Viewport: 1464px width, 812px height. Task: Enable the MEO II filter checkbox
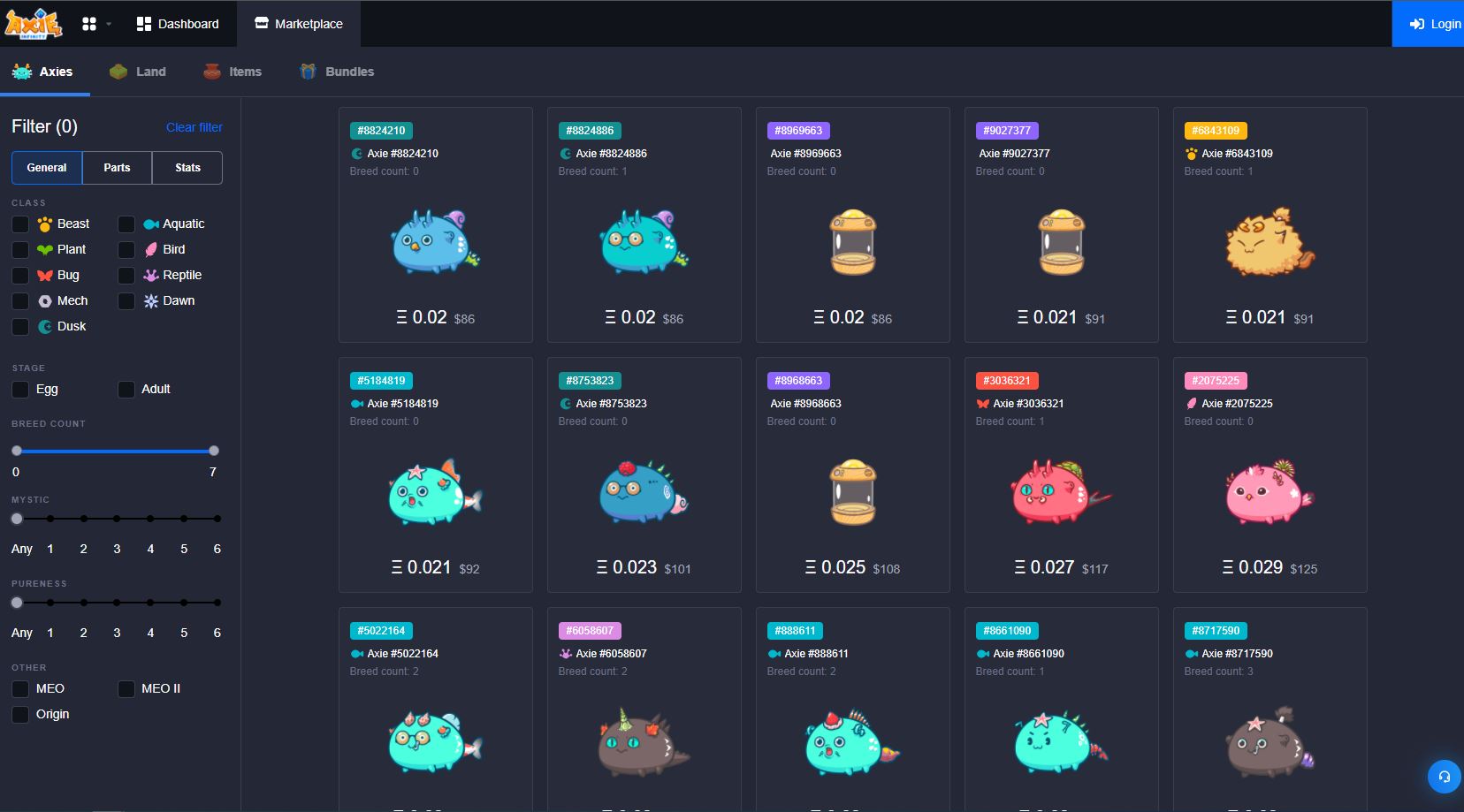coord(126,689)
